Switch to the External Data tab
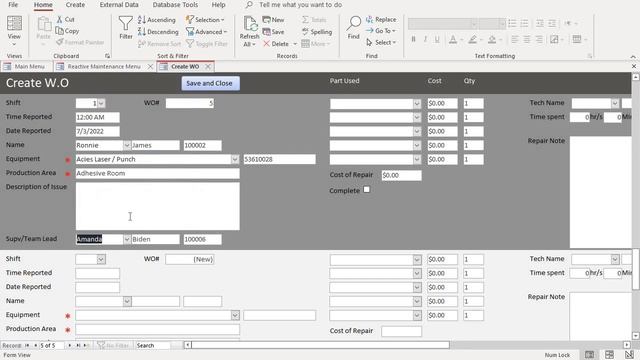640x360 pixels. tap(119, 5)
